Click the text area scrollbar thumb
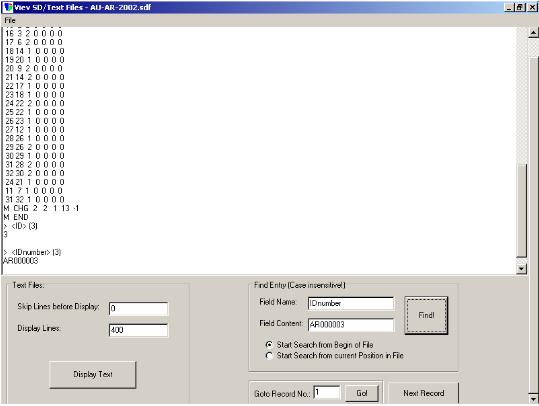This screenshot has width=539, height=406. click(x=521, y=210)
